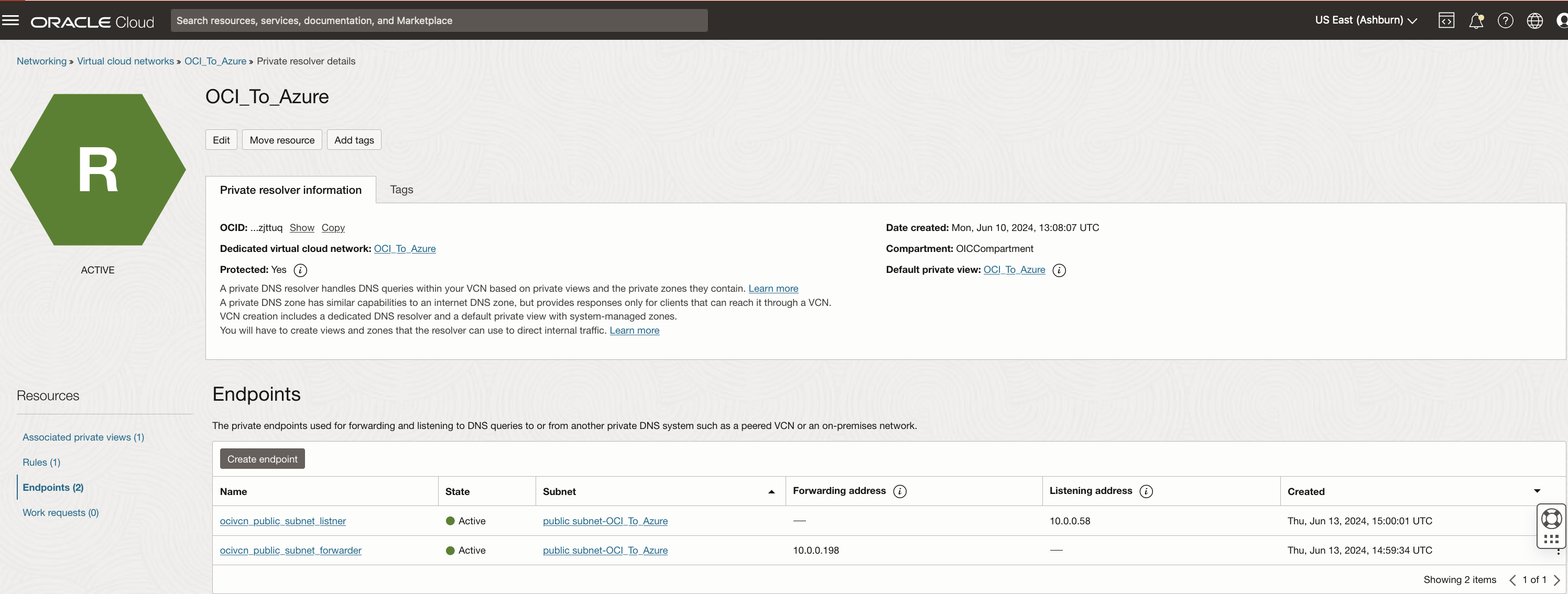Click ocicvn_public_subnet_listner endpoint name
The height and width of the screenshot is (594, 1568).
pos(283,520)
